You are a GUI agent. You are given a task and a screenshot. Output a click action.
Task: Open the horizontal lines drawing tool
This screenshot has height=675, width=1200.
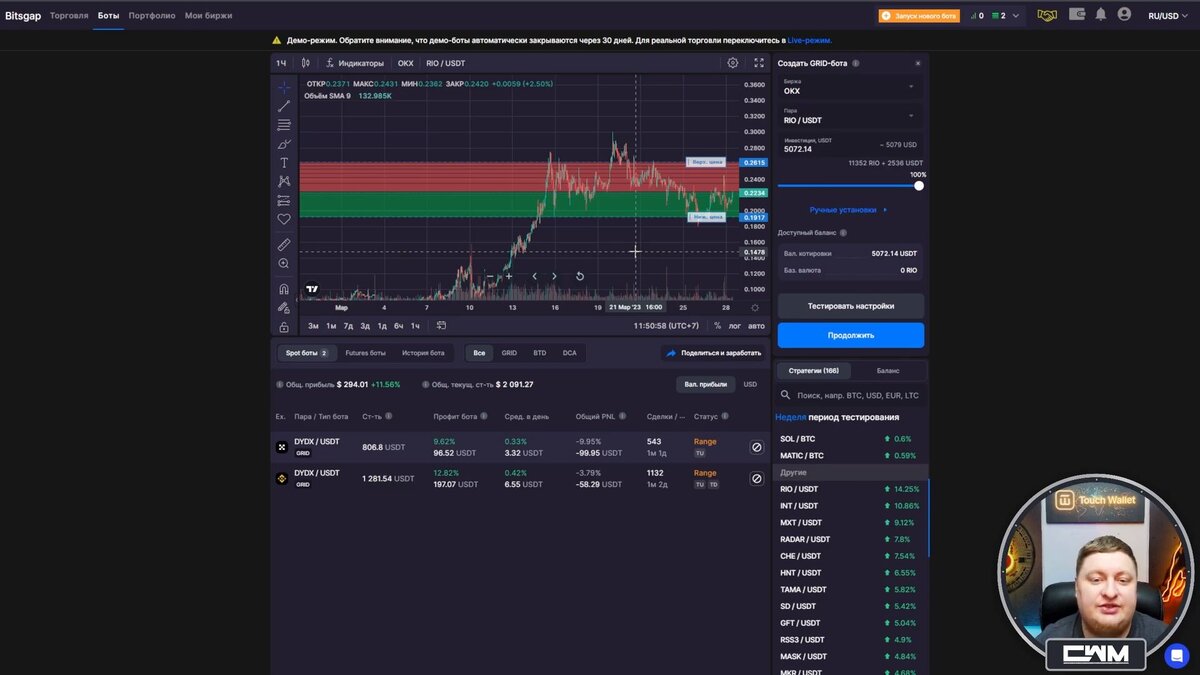click(x=284, y=125)
